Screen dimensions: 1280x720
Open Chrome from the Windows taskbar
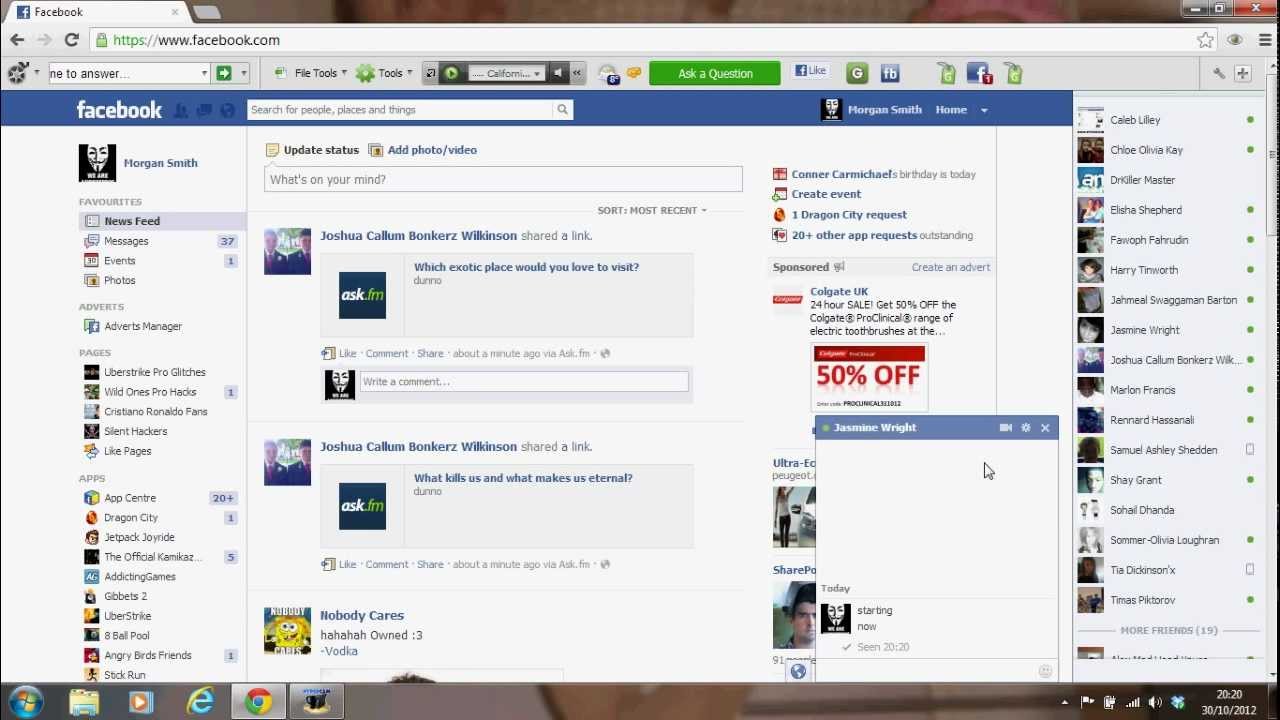point(258,702)
